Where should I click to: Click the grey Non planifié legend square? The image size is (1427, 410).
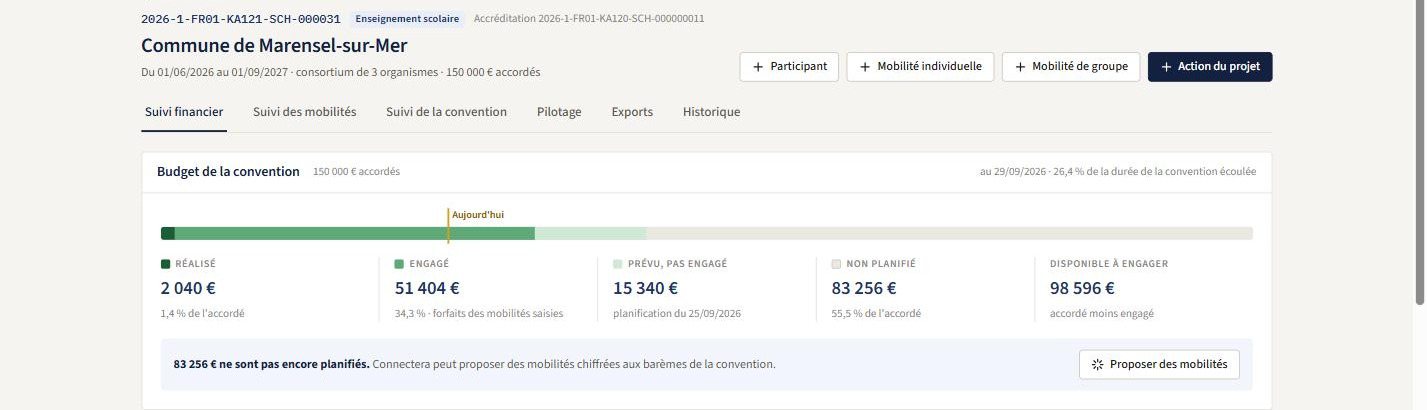836,264
